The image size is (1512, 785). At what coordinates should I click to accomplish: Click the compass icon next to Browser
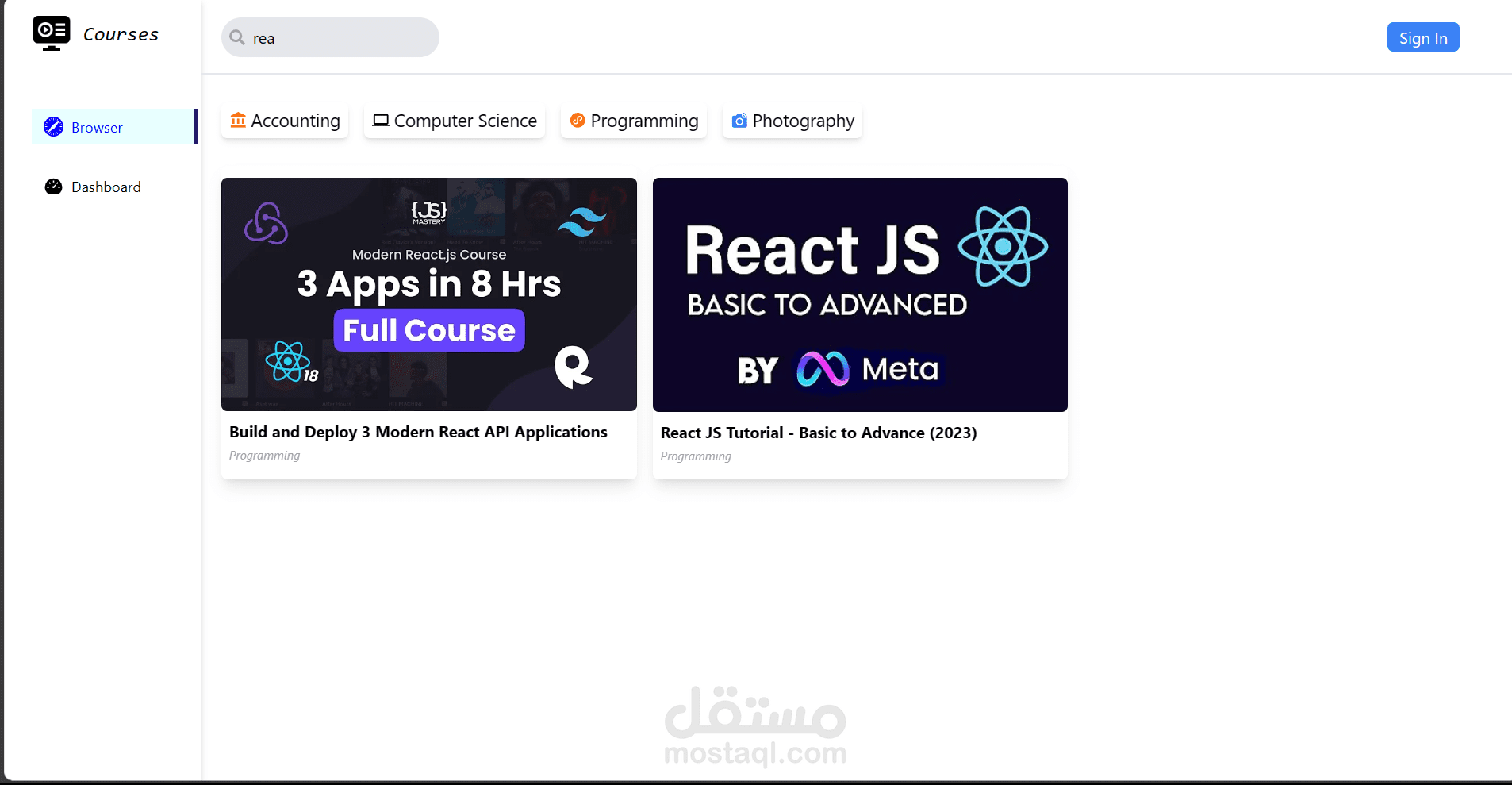[53, 127]
